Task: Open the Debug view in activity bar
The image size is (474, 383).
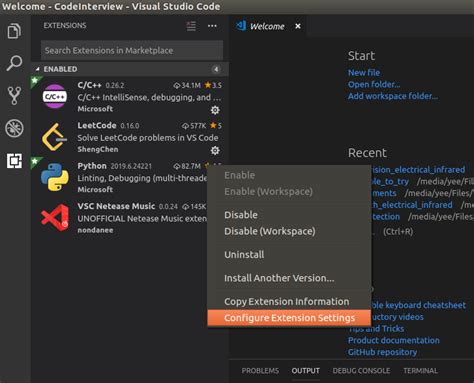Action: point(14,128)
